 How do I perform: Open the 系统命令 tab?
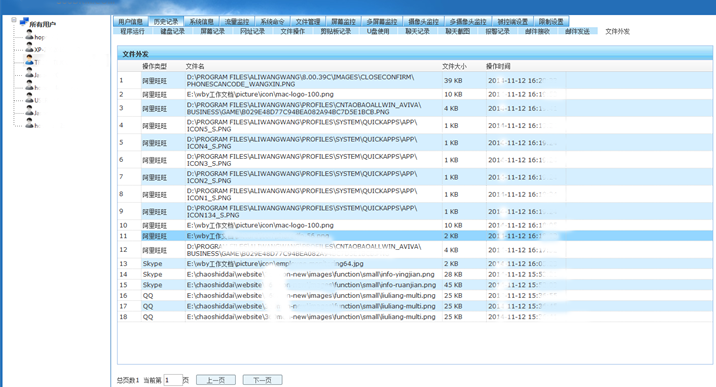(273, 21)
